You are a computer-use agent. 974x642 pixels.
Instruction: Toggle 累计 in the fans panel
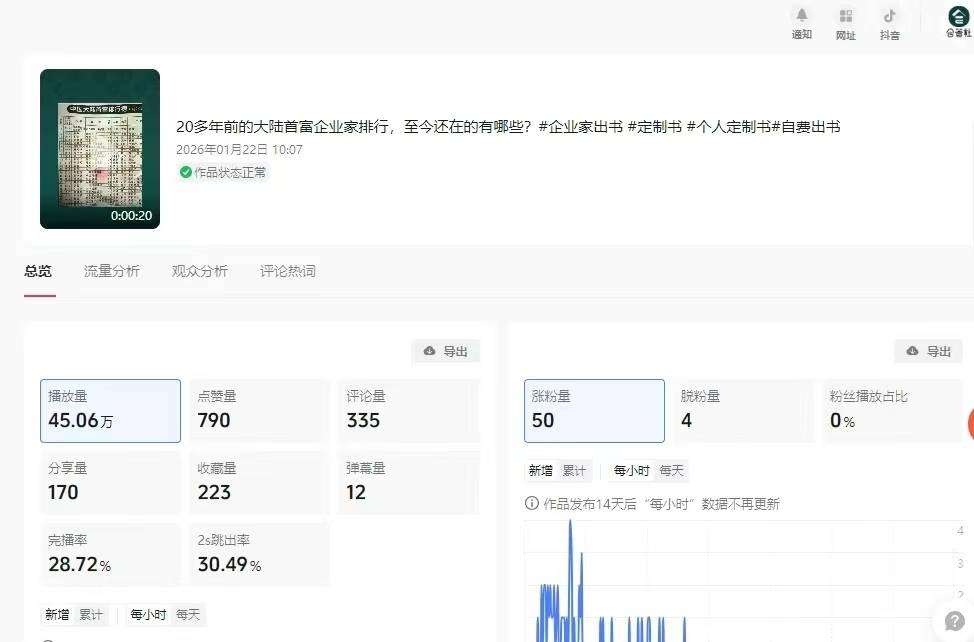(x=574, y=470)
